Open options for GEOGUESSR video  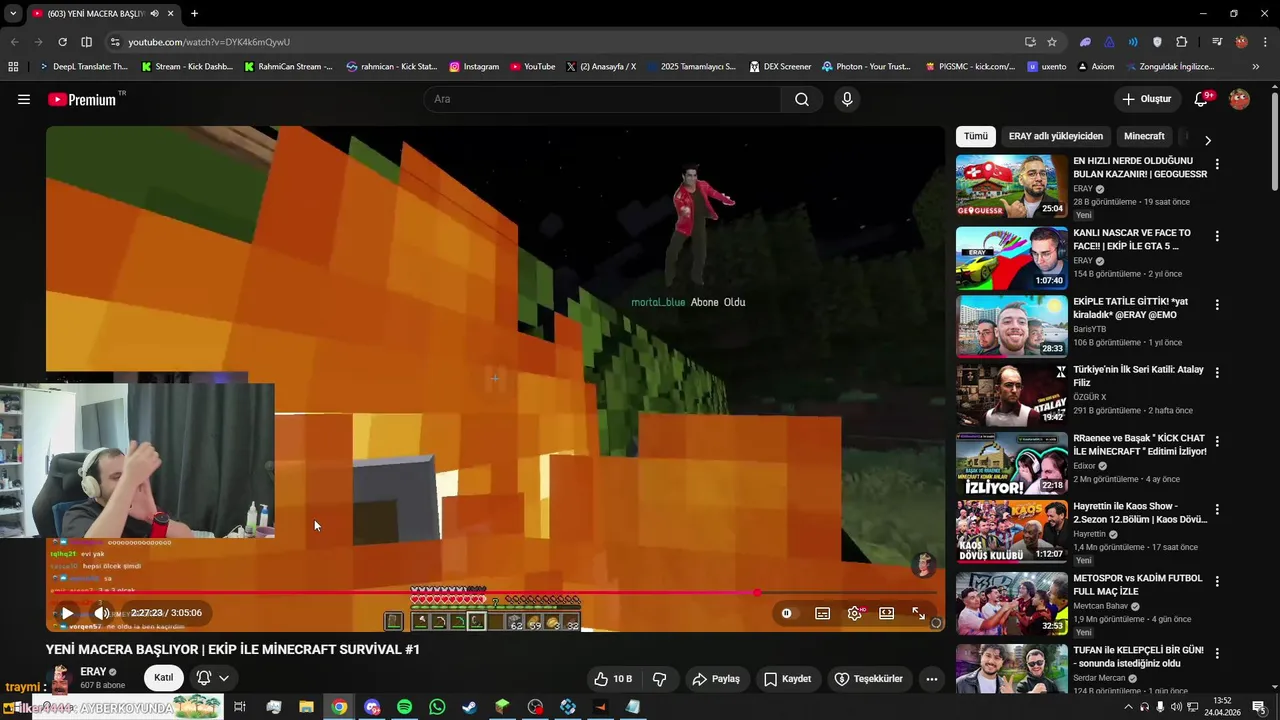click(1217, 164)
